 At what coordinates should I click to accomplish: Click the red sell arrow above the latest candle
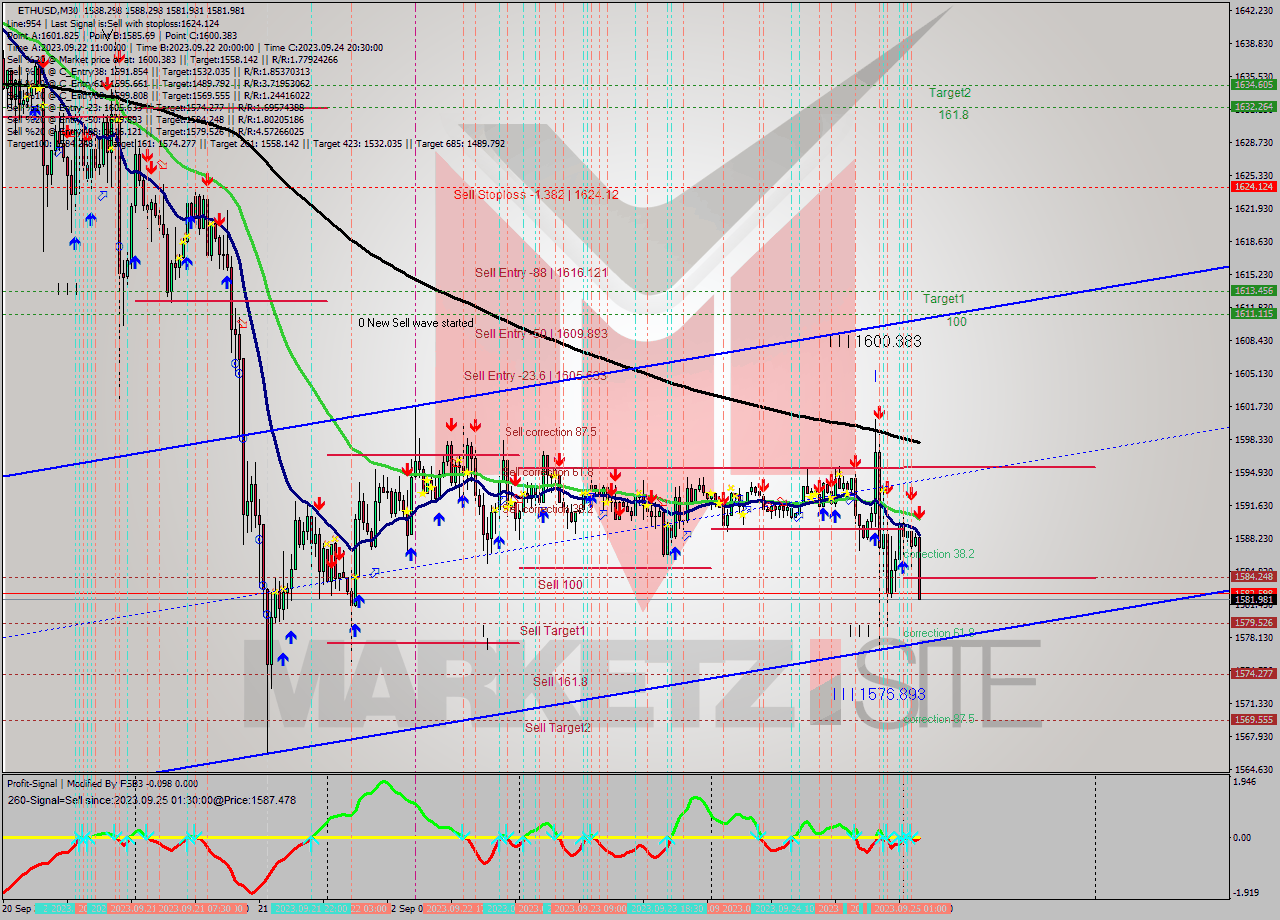point(918,512)
